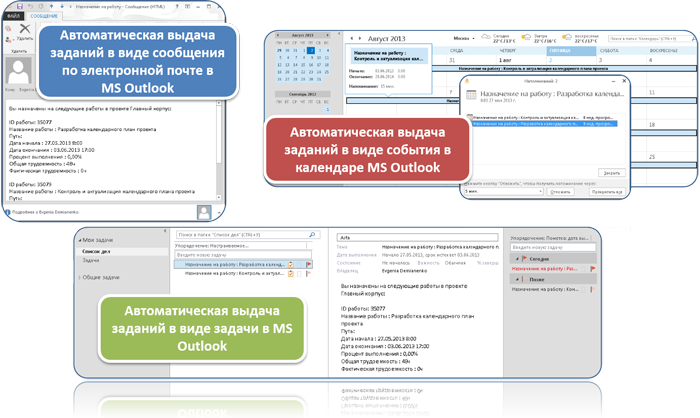Click message body scrollbar down arrow
This screenshot has height=418, width=700.
[219, 197]
